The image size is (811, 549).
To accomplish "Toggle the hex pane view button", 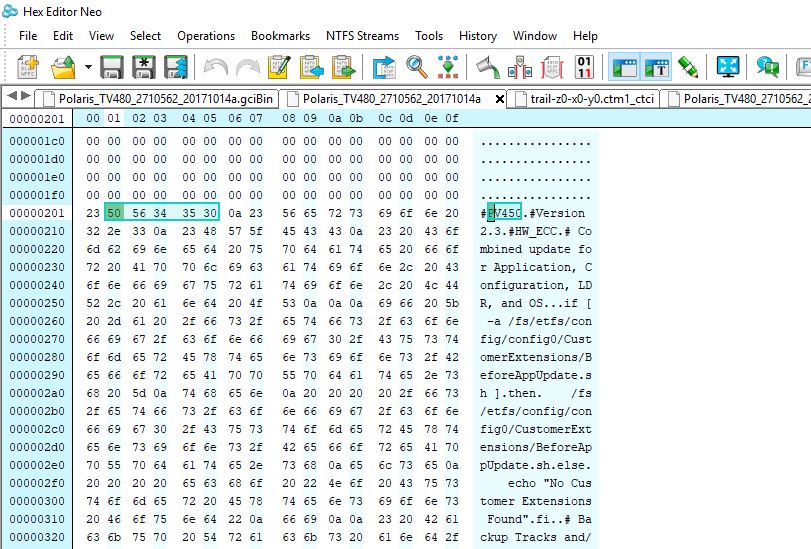I will coord(624,67).
